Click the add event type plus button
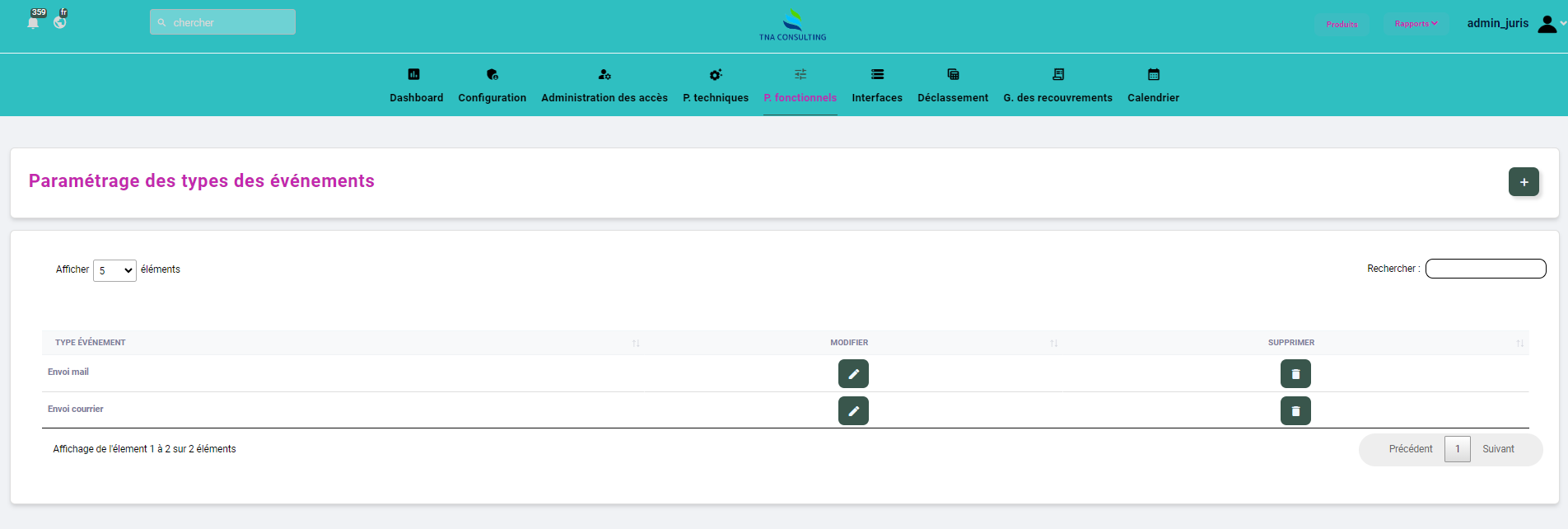The width and height of the screenshot is (1568, 529). tap(1524, 182)
